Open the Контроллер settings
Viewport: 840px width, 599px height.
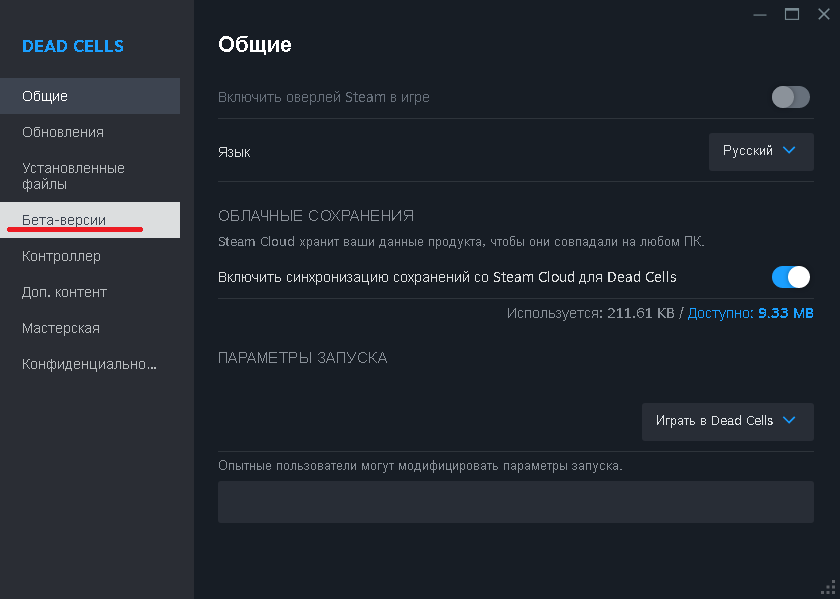[89, 256]
